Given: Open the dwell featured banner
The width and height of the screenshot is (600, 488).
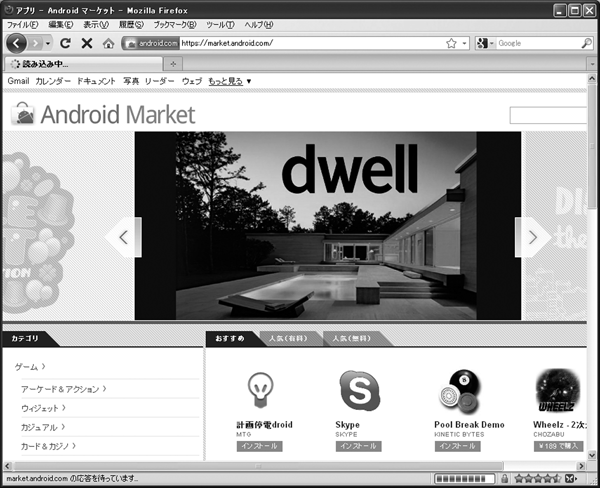Looking at the screenshot, I should click(328, 225).
